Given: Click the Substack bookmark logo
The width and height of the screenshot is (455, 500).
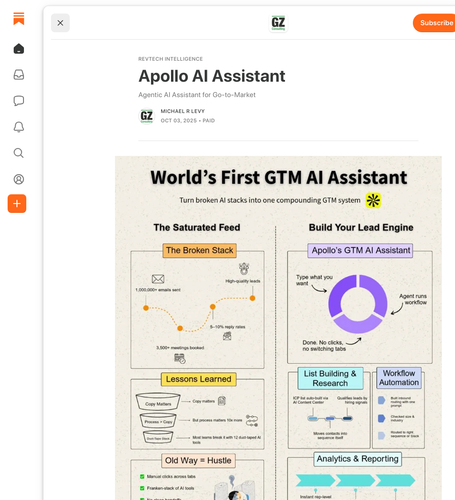Looking at the screenshot, I should tap(19, 19).
